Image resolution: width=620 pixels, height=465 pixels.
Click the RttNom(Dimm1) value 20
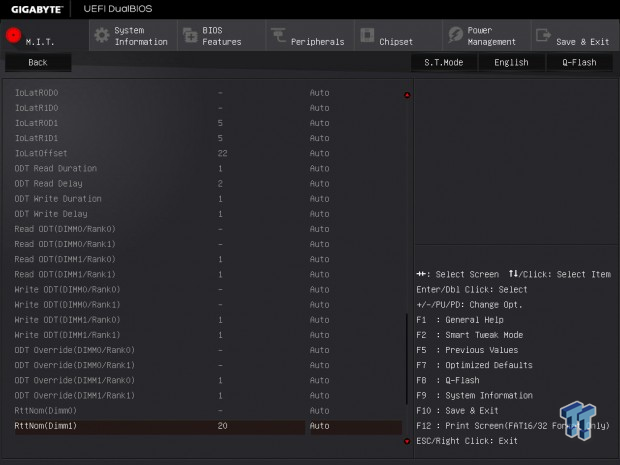222,426
